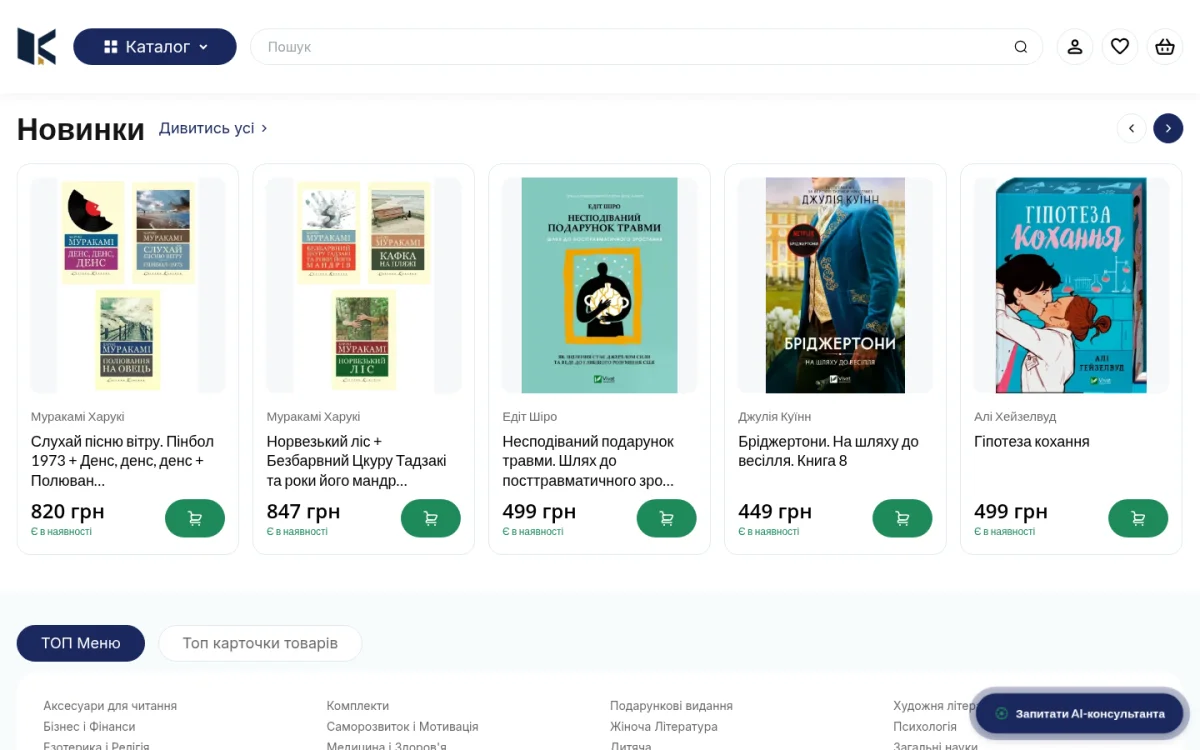Open the Бріджертони book cover image
1200x750 pixels.
coord(835,285)
